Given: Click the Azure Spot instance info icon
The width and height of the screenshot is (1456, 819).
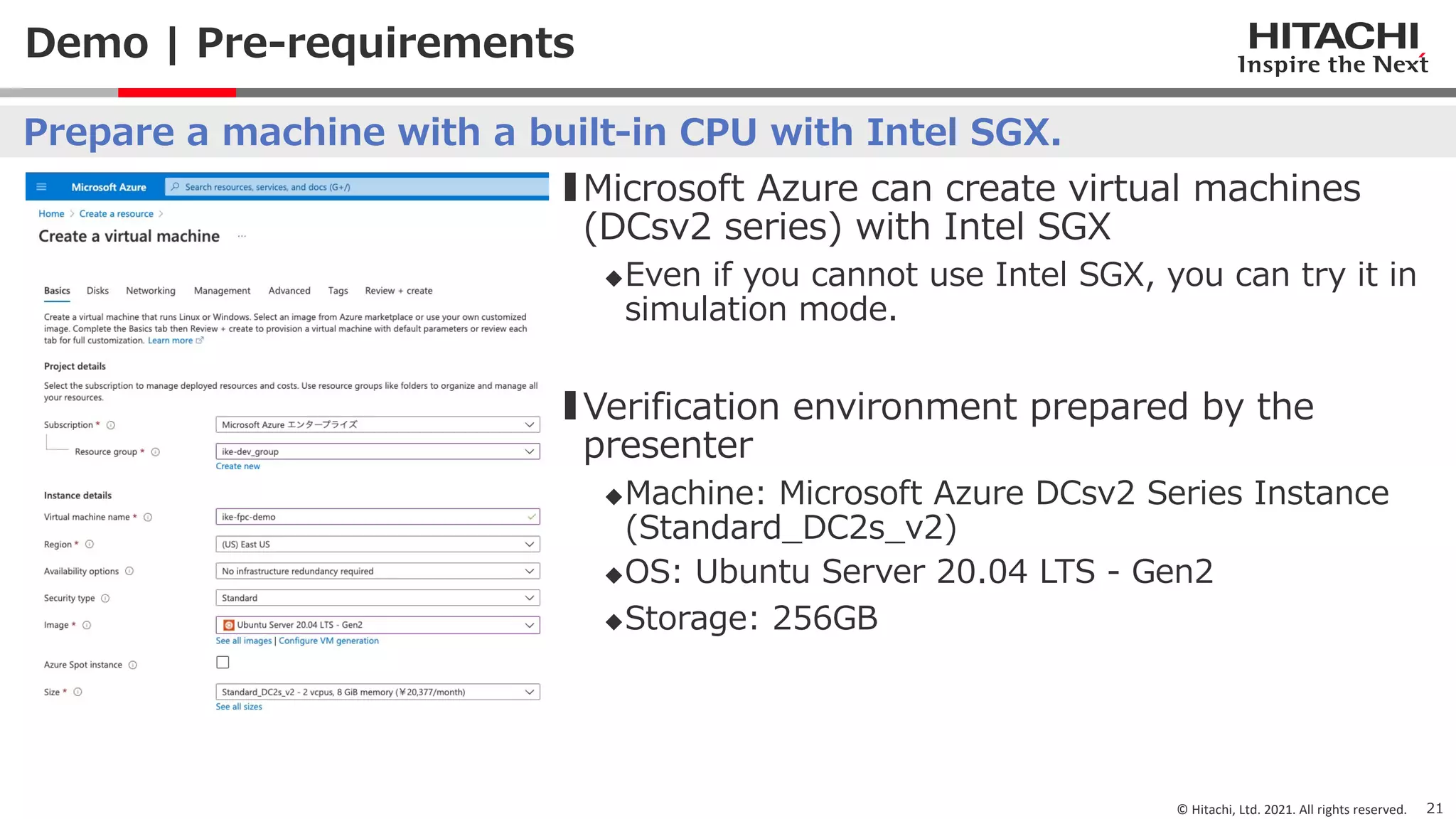Looking at the screenshot, I should coord(133,665).
